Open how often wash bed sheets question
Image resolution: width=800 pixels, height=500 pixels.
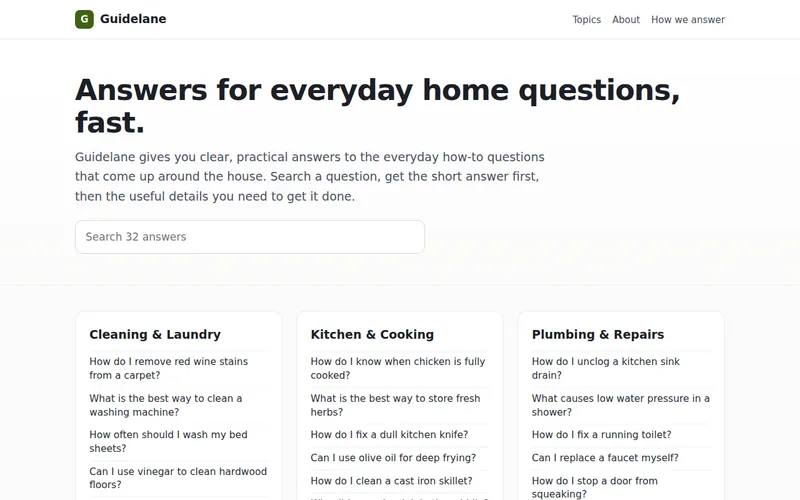click(168, 441)
